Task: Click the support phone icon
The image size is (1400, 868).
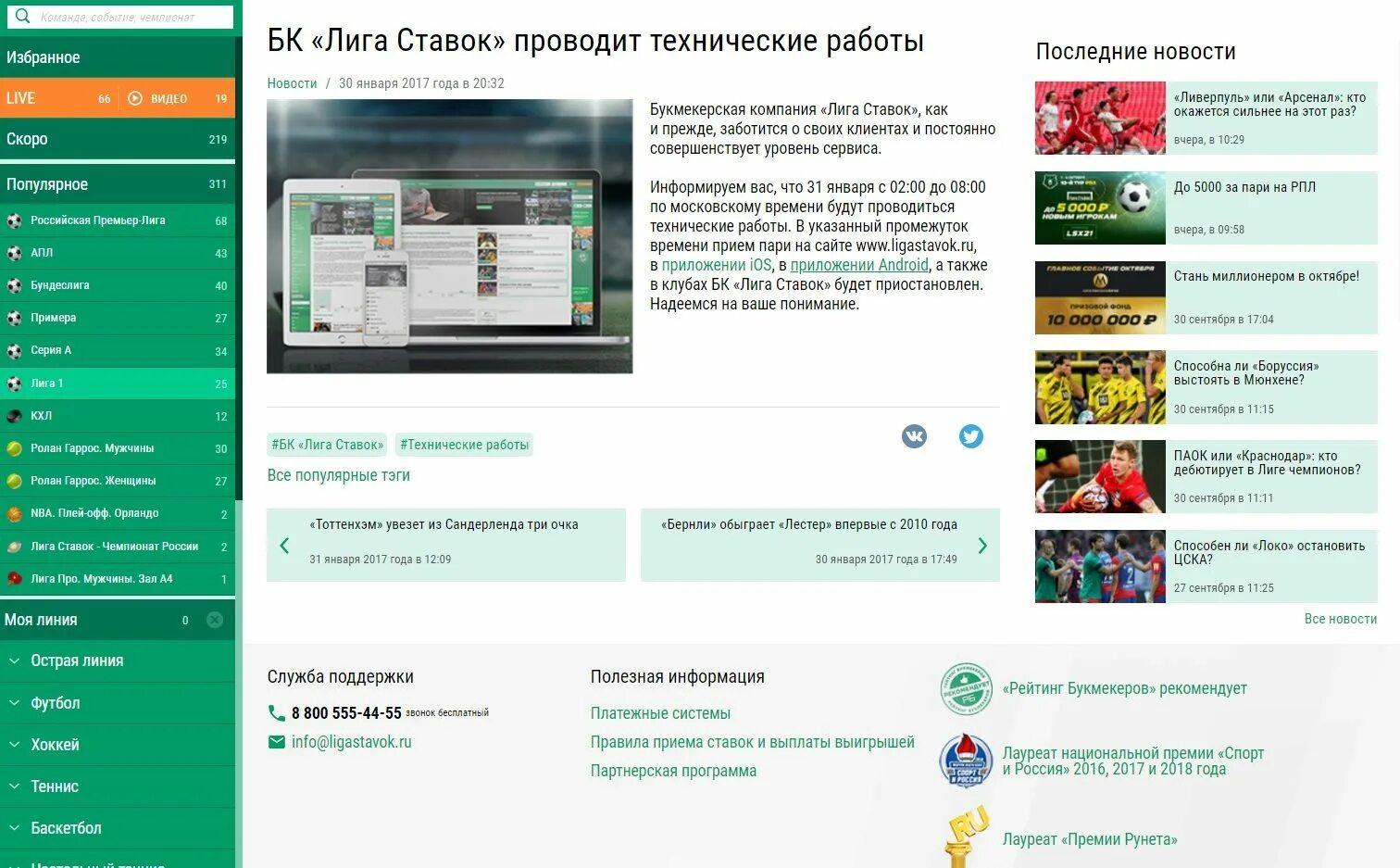Action: [276, 713]
